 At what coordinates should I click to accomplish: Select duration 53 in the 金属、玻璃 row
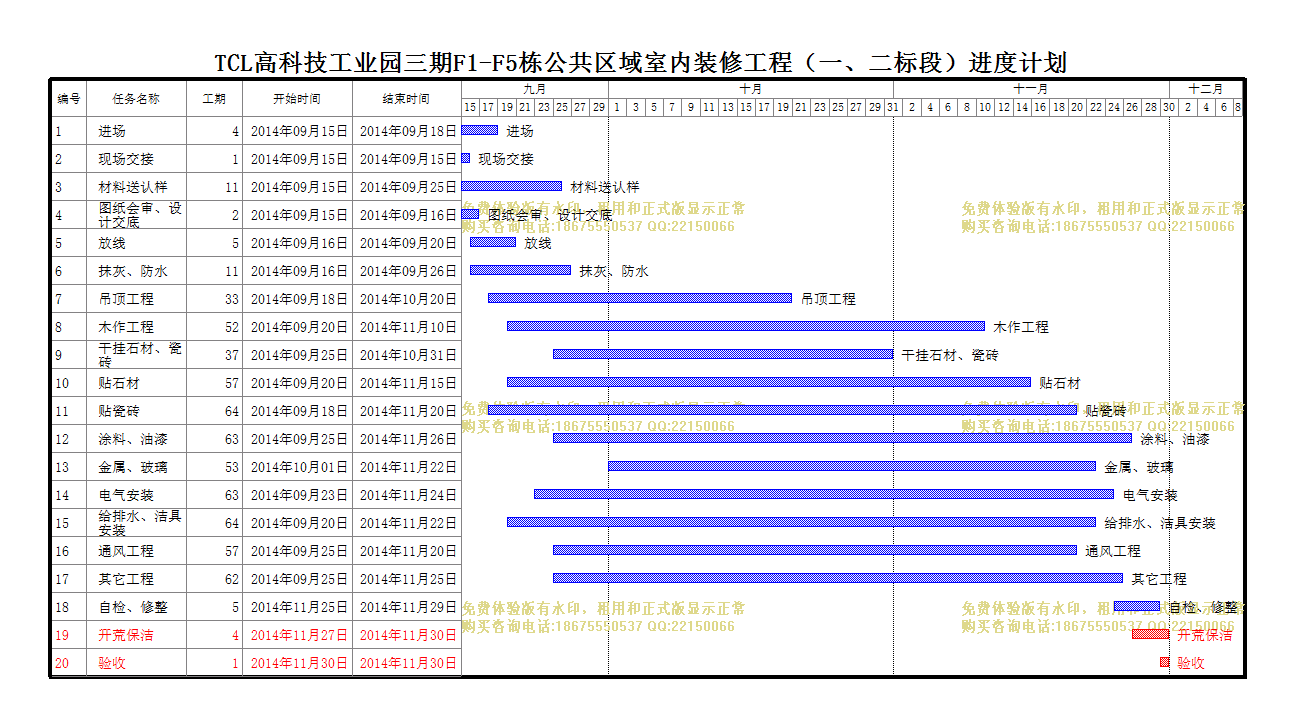232,467
